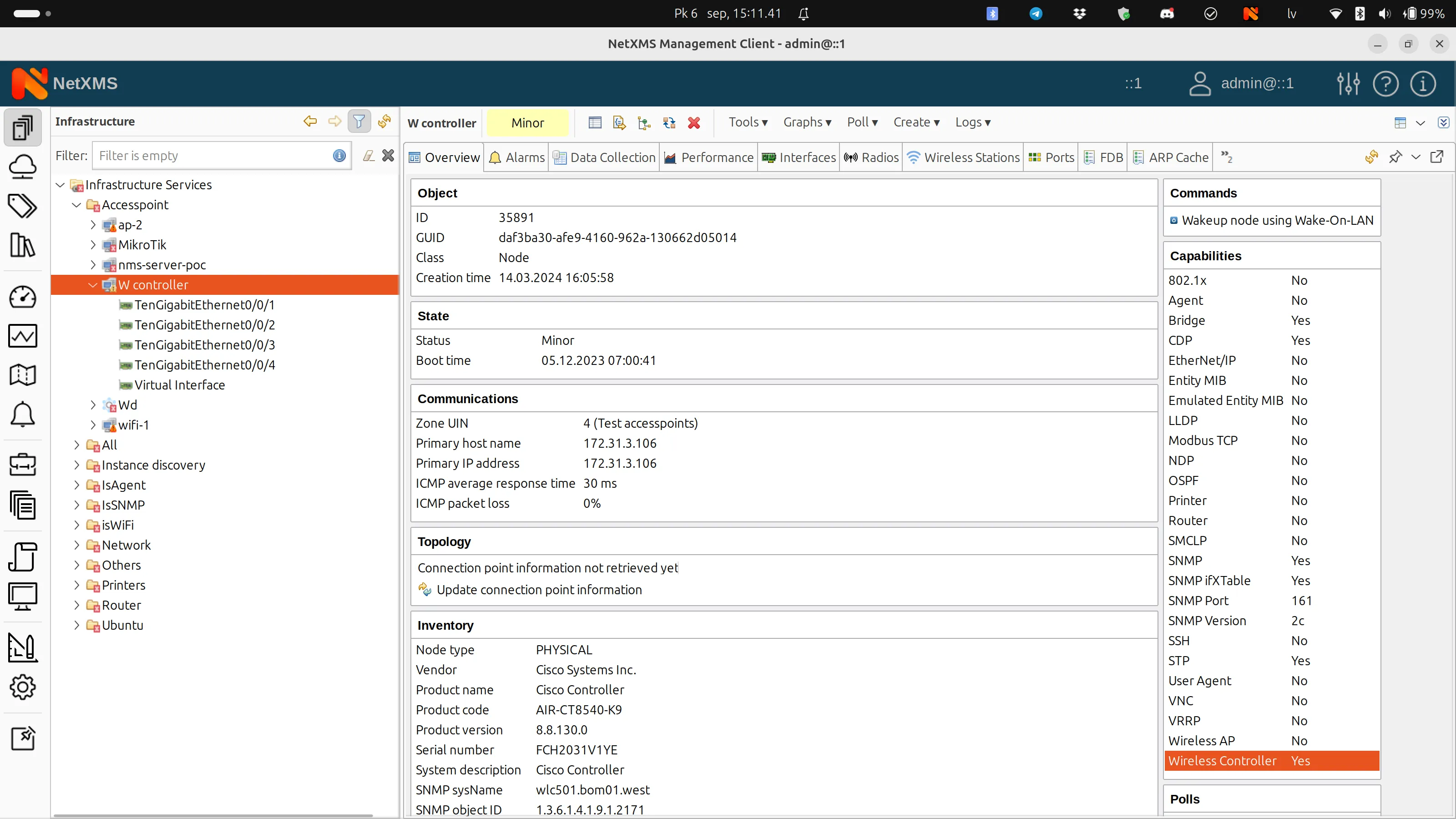Clear the filter with the X icon
This screenshot has height=819, width=1456.
click(x=388, y=156)
